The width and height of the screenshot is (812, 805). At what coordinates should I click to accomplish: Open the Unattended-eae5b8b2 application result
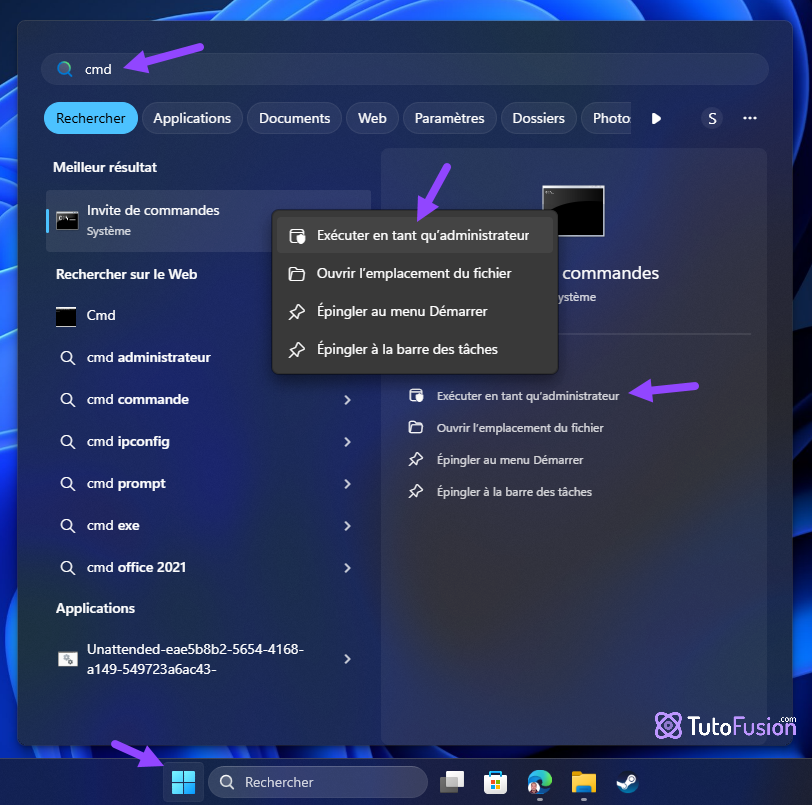[x=195, y=659]
